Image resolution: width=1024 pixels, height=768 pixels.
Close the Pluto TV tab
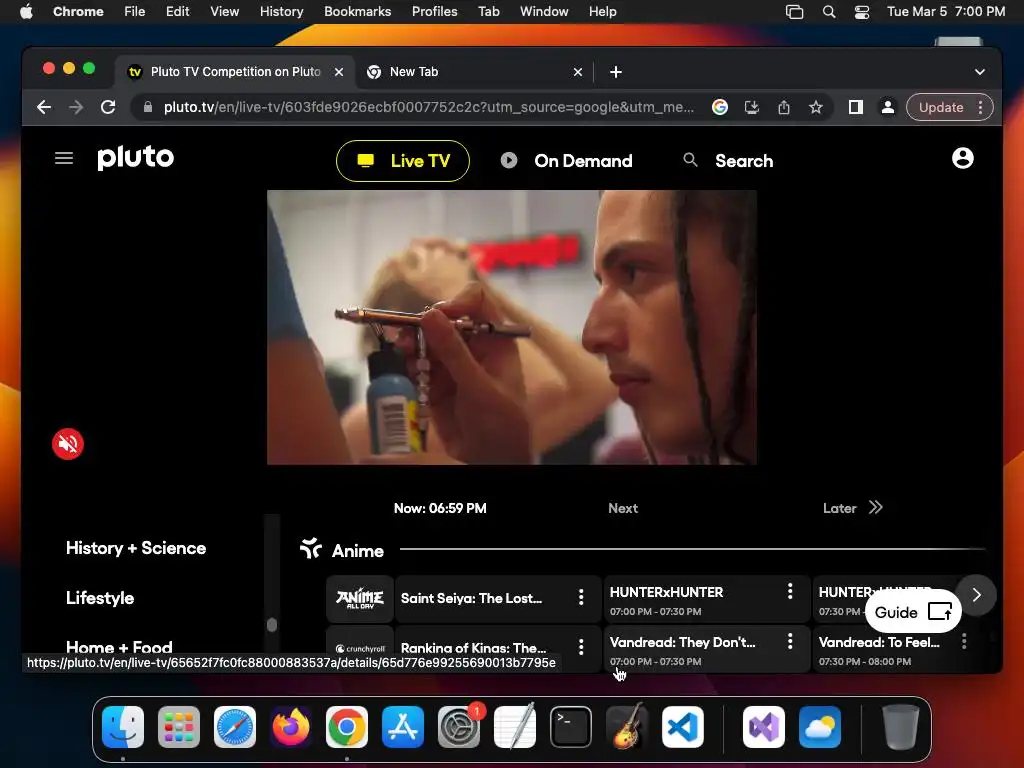[x=339, y=72]
